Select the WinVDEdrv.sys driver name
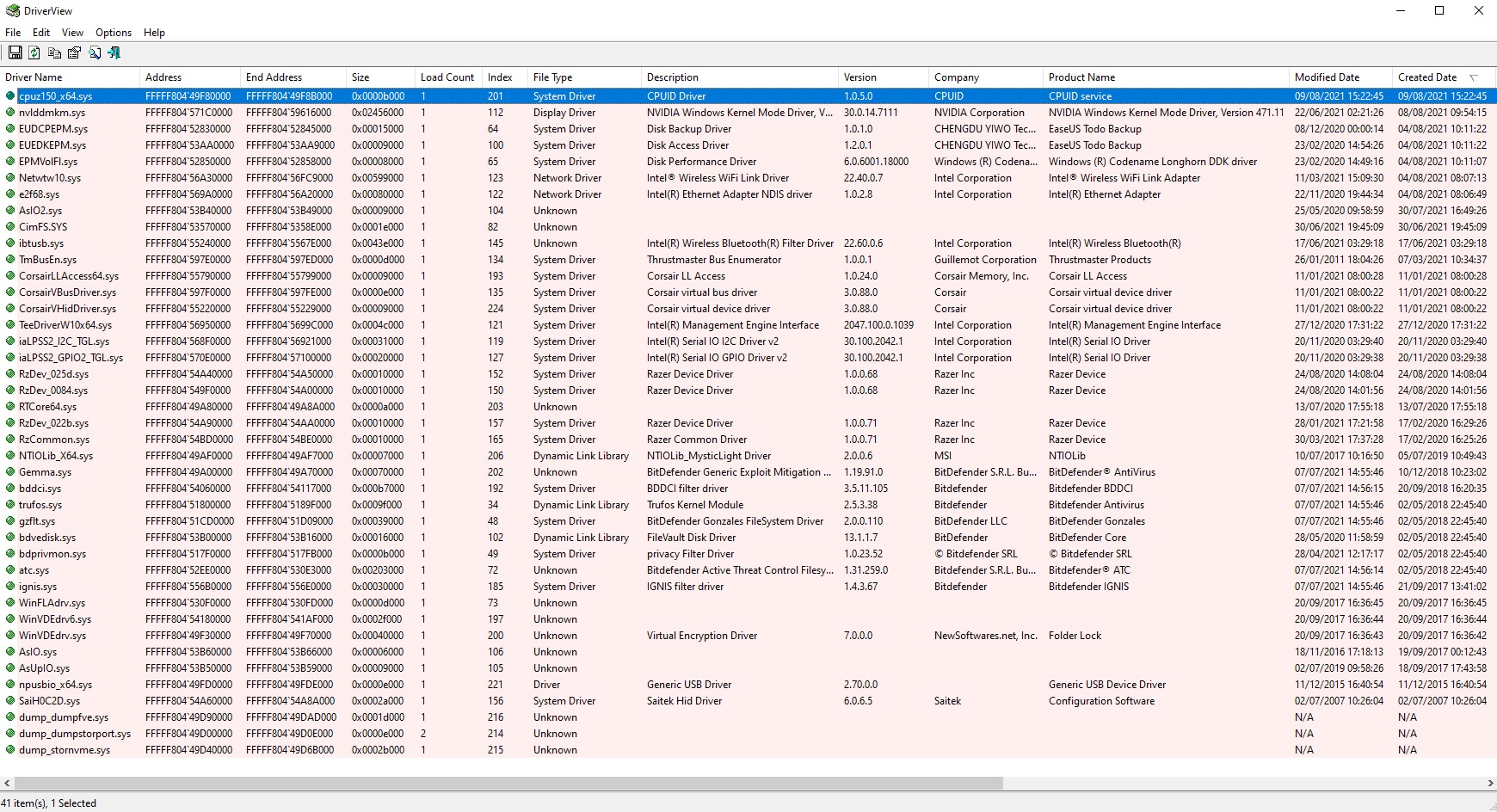Screen dimensions: 1497x812 pyautogui.click(x=52, y=636)
